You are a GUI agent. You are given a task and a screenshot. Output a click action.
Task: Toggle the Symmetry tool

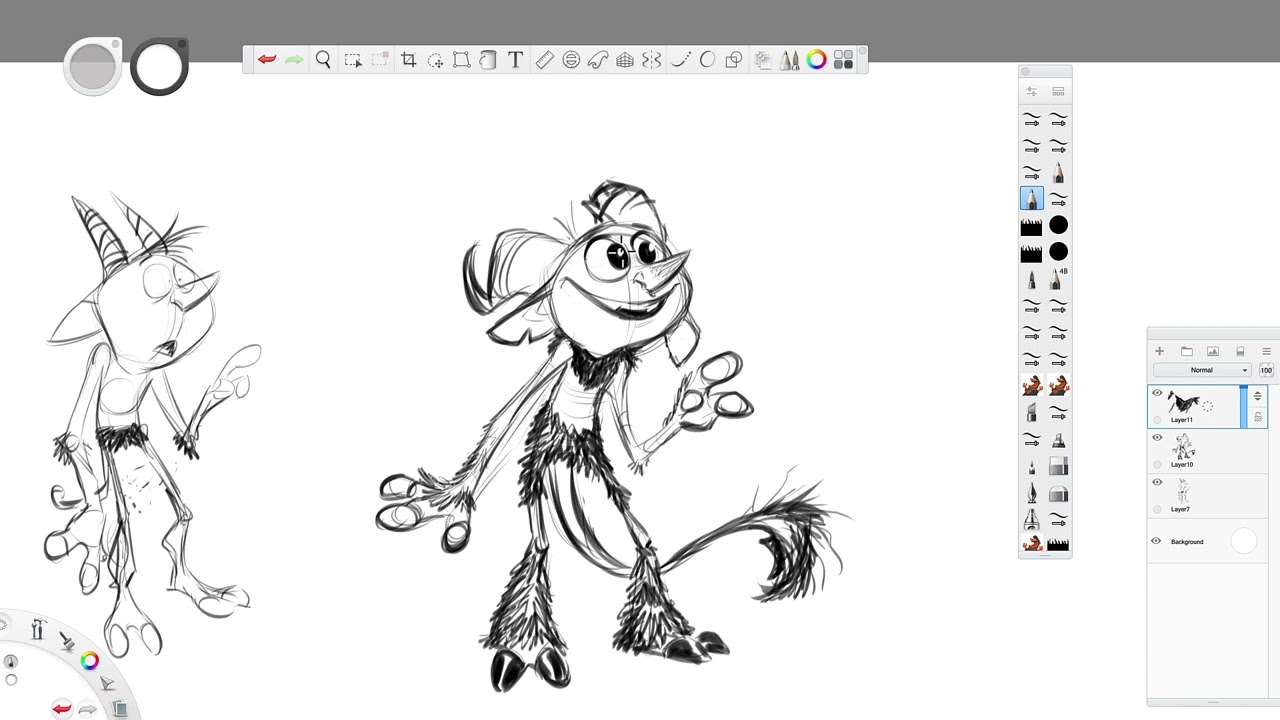pos(651,60)
